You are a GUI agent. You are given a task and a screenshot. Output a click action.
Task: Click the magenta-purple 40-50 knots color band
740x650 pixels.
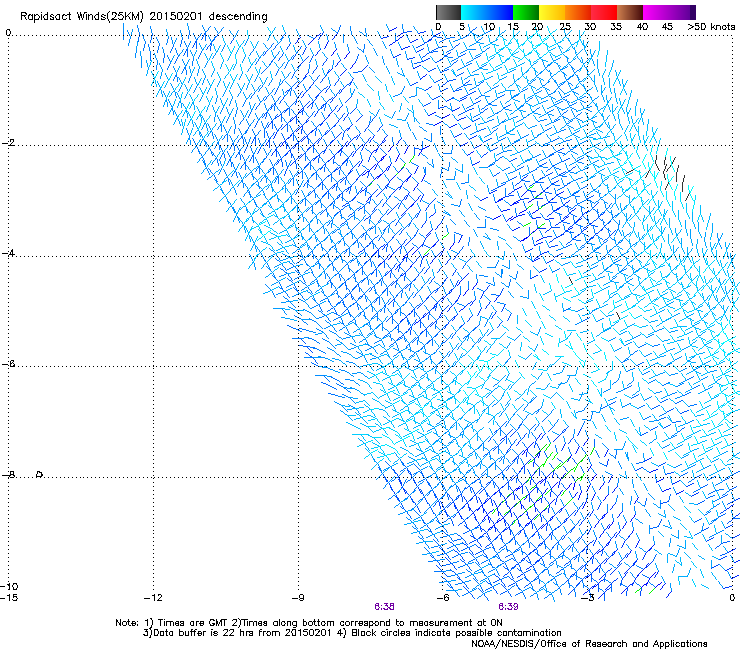(x=669, y=12)
